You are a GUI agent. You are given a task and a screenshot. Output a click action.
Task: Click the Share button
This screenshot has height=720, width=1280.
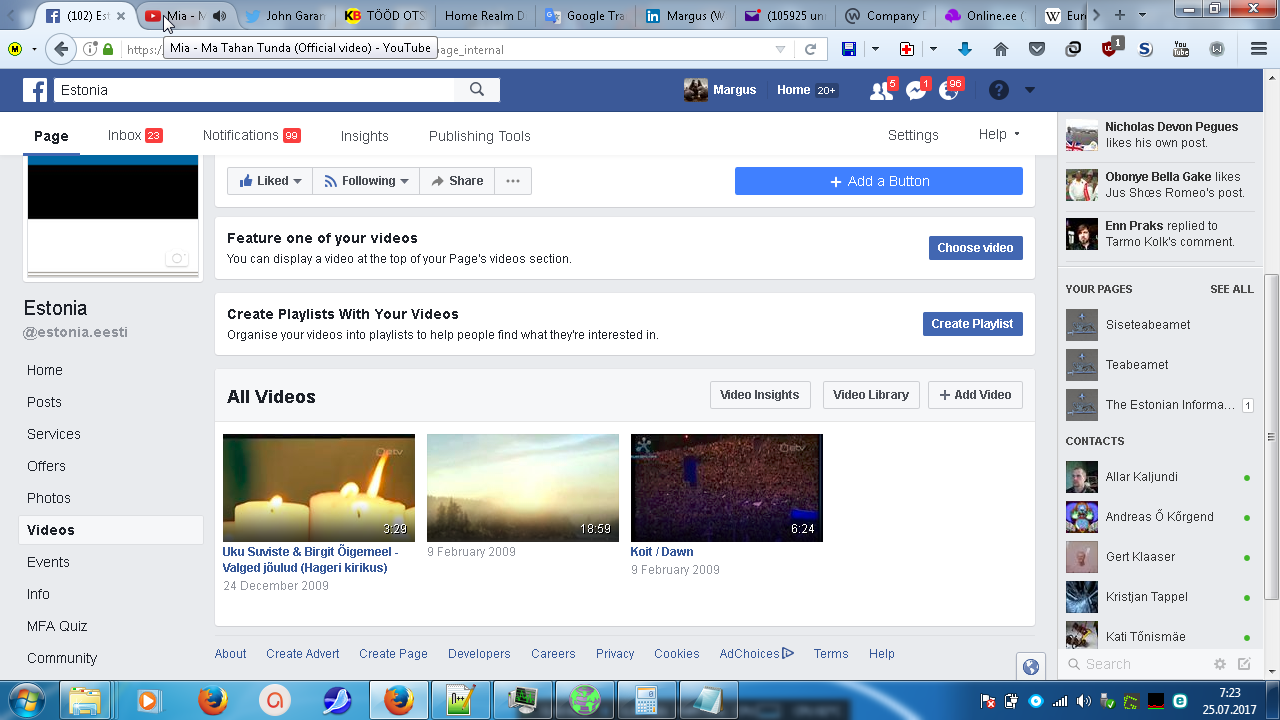tap(457, 181)
